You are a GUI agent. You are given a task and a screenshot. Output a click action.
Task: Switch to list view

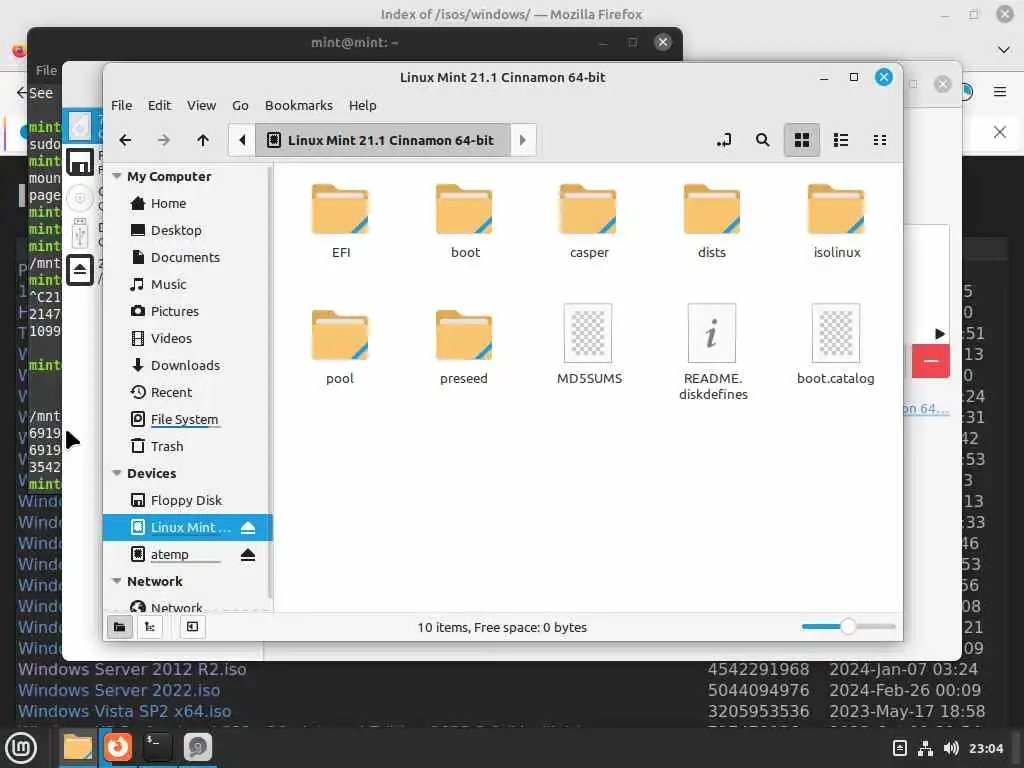[840, 140]
